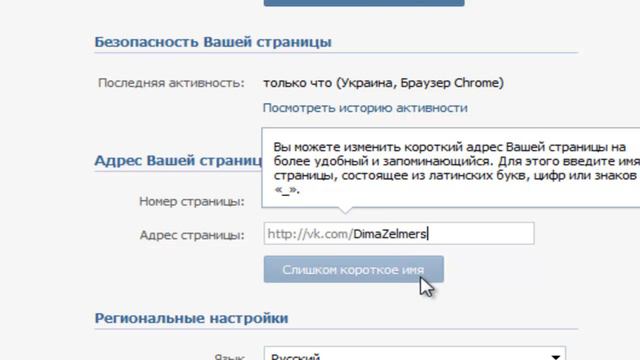This screenshot has height=360, width=640.
Task: Click the 'Последняя активность:' label
Action: coord(171,83)
